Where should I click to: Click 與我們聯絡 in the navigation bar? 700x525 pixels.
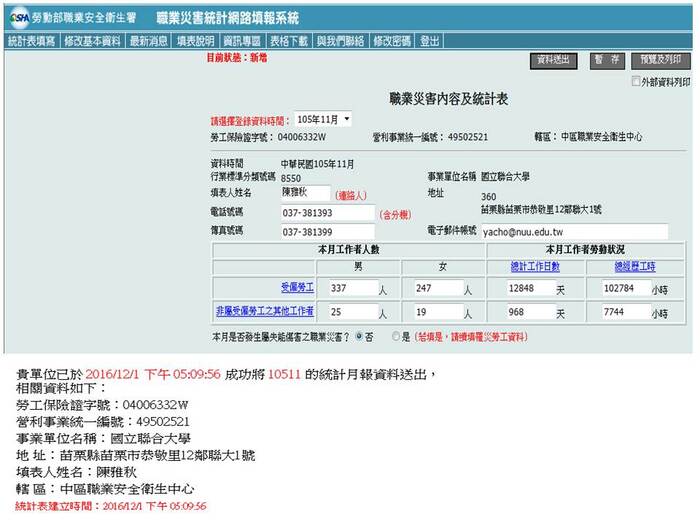click(341, 41)
